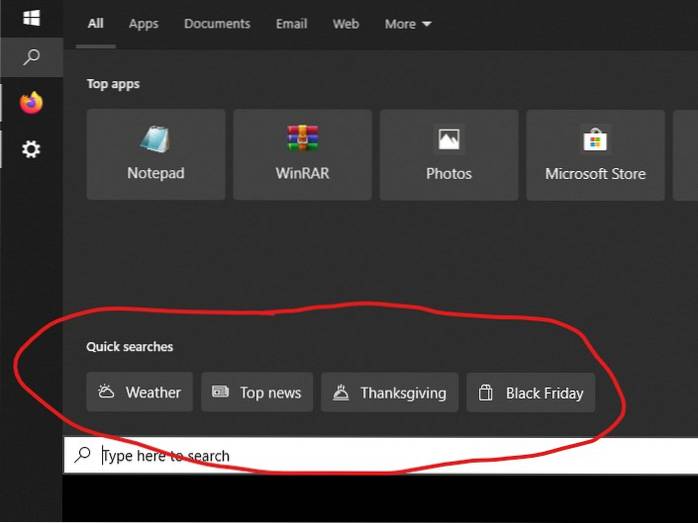Click the Top news quick search
This screenshot has width=698, height=523.
tap(257, 393)
